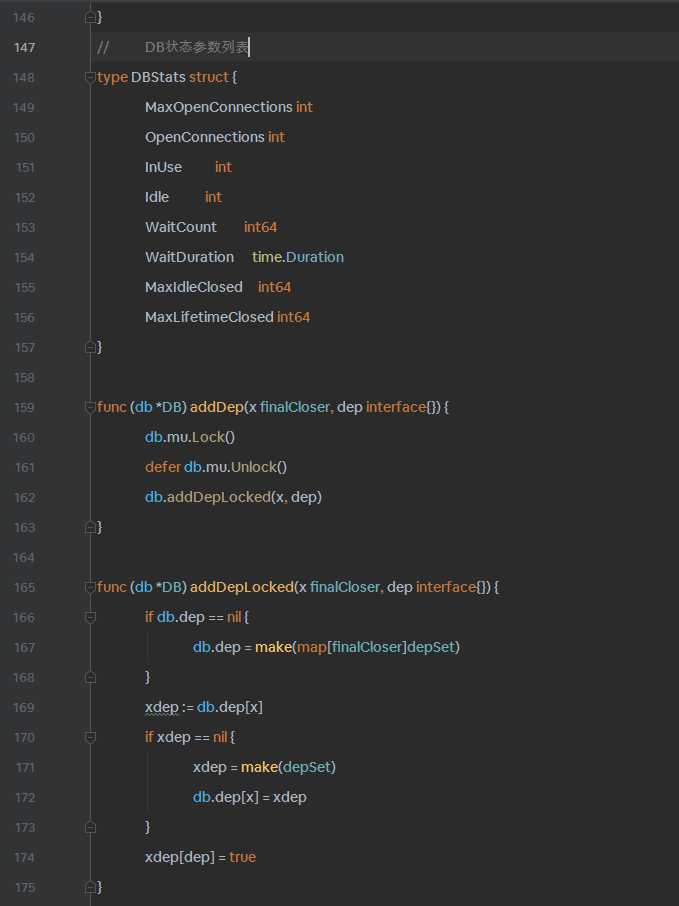
Task: Click the DB状态参数列表 comment
Action: click(x=196, y=47)
